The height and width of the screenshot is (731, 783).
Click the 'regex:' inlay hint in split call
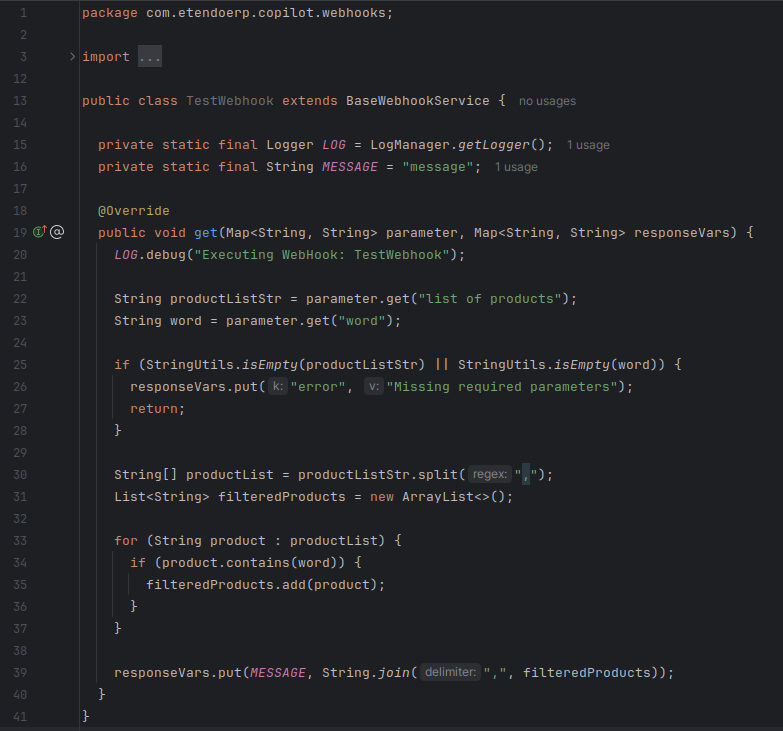pos(489,474)
